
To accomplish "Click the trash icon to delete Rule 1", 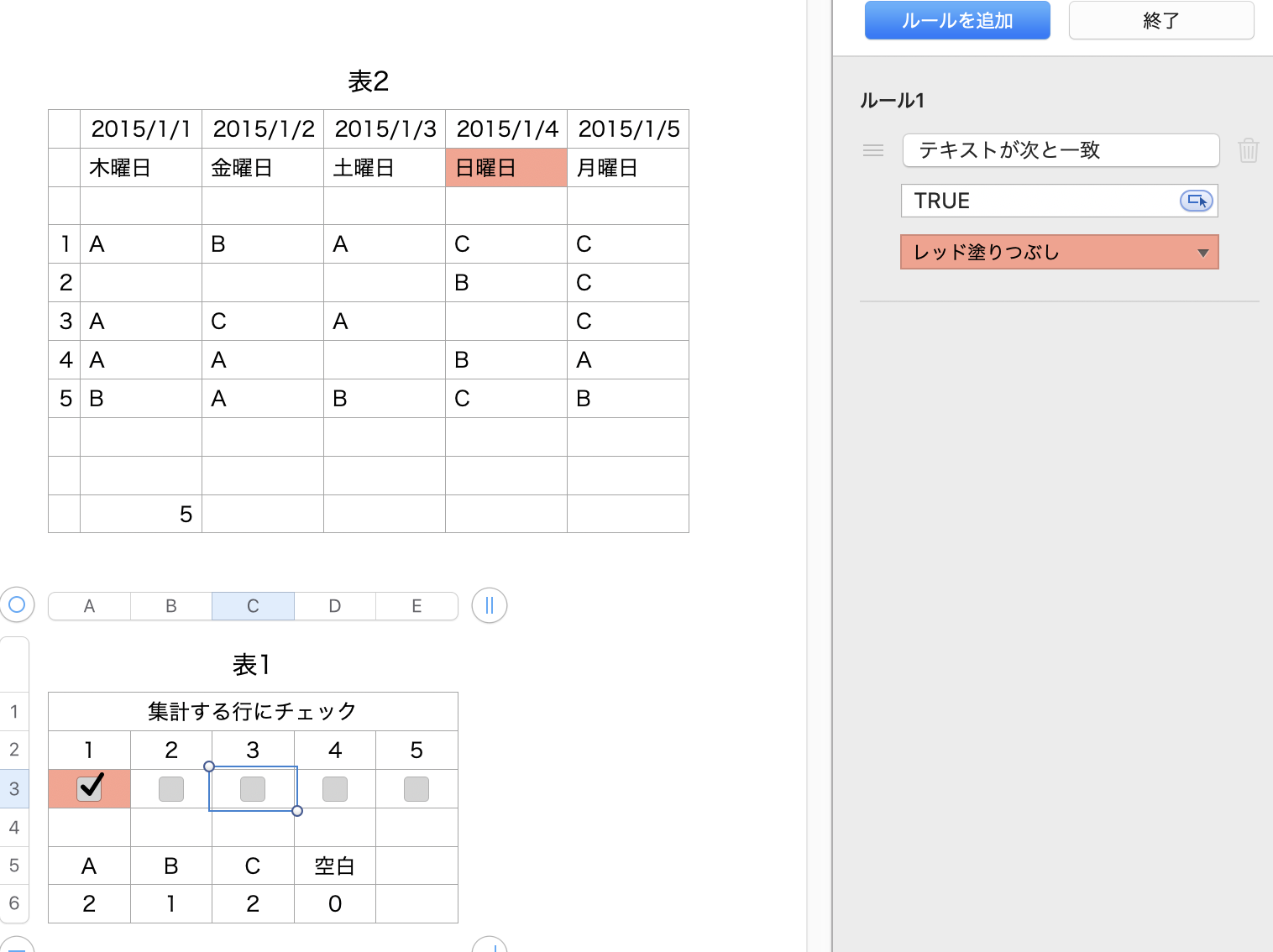I will [x=1248, y=150].
